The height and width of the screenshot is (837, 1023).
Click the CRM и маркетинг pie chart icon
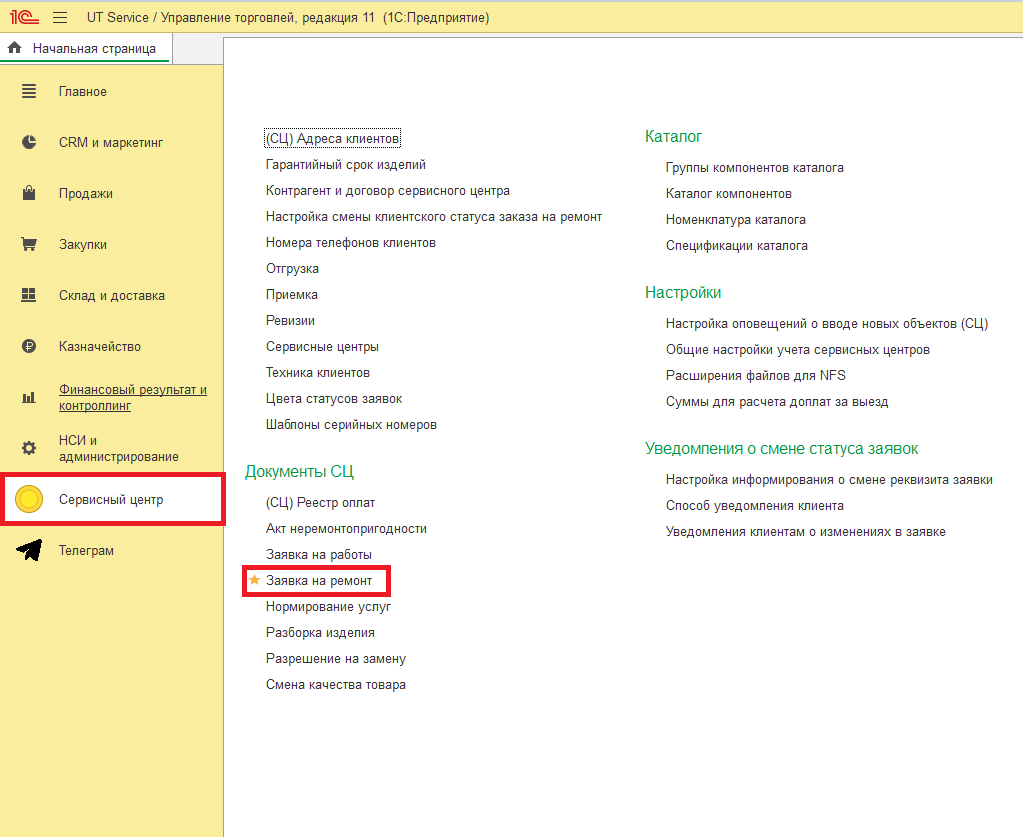click(29, 143)
